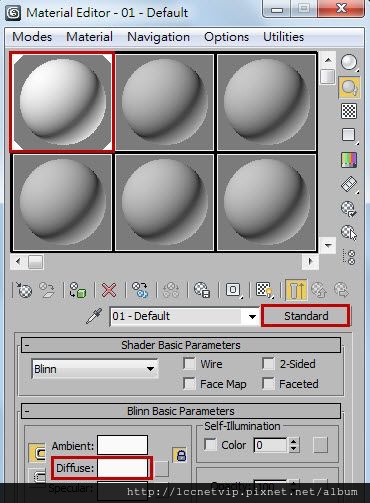Toggle the Show End Result icon
The width and height of the screenshot is (370, 503).
pos(296,290)
